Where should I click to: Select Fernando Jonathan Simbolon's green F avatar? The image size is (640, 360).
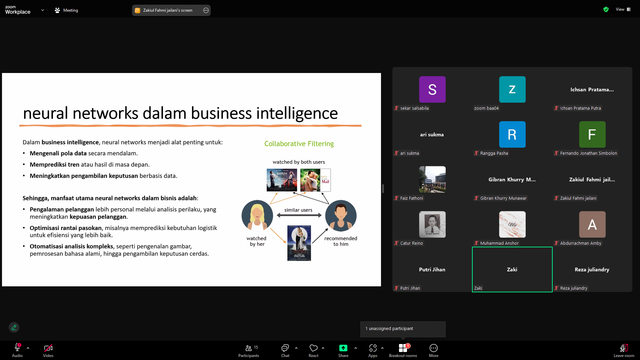click(x=592, y=134)
